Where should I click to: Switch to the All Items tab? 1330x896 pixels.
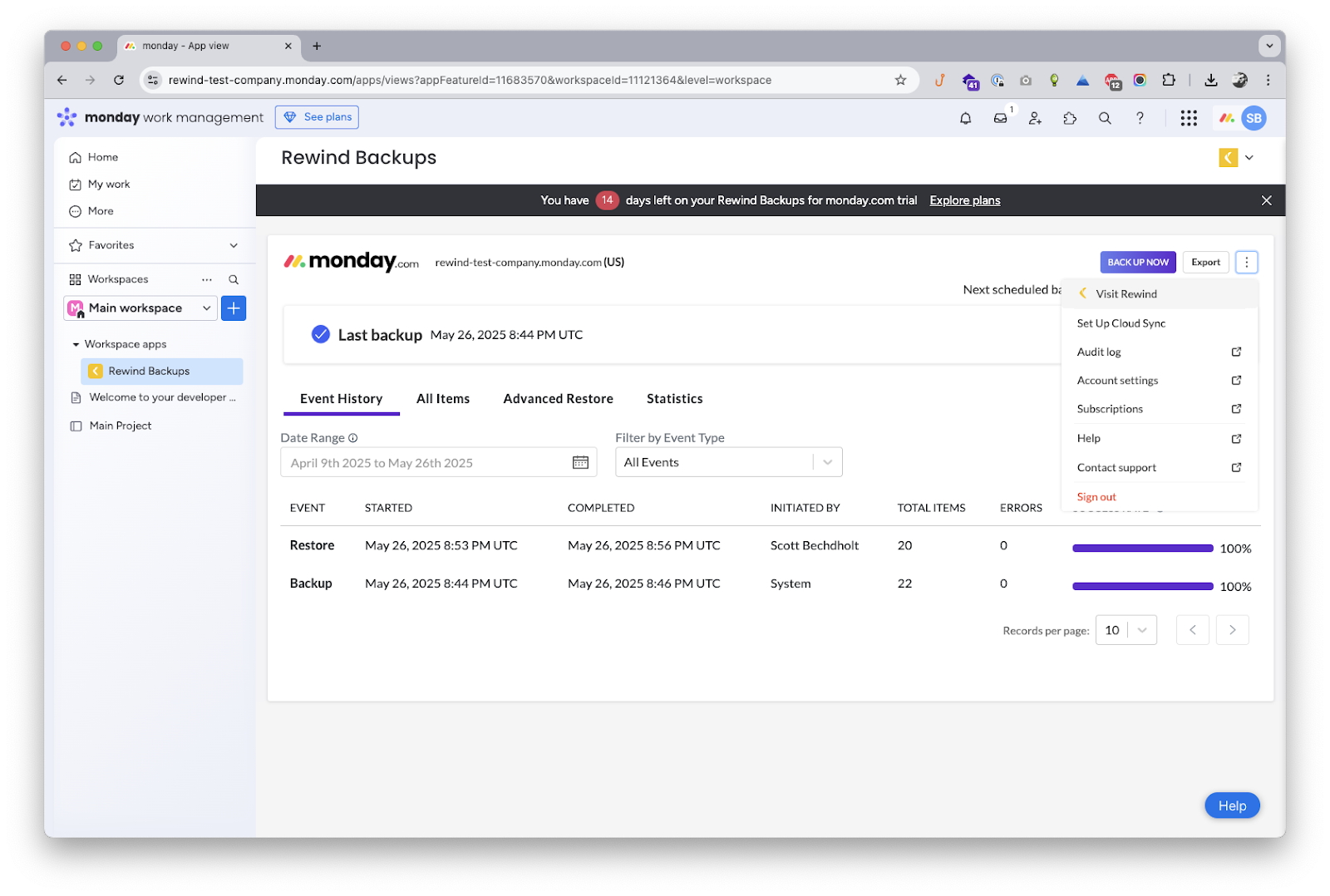click(x=443, y=399)
